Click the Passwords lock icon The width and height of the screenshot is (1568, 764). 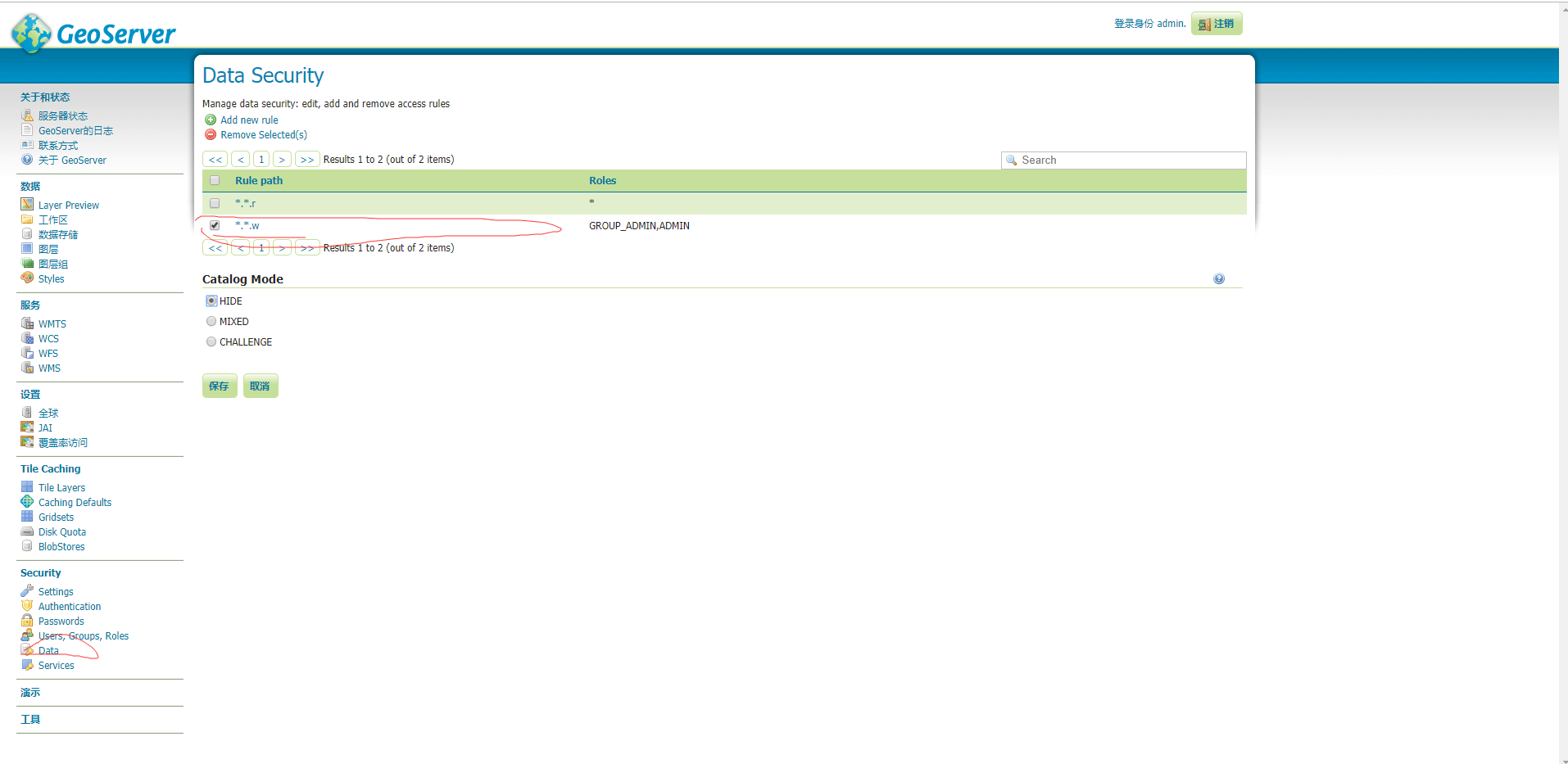click(27, 621)
